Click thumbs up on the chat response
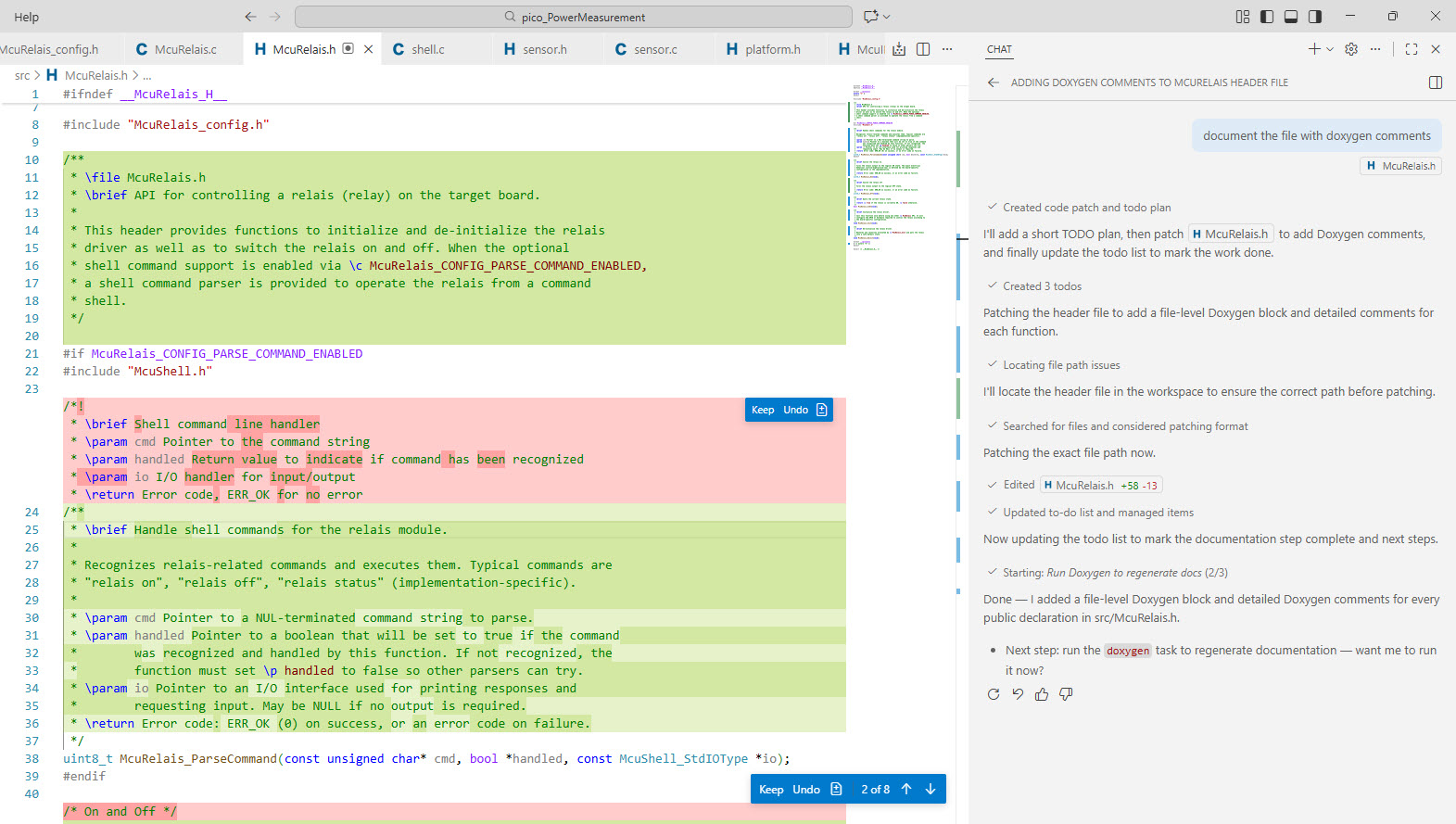Image resolution: width=1456 pixels, height=824 pixels. click(1042, 694)
